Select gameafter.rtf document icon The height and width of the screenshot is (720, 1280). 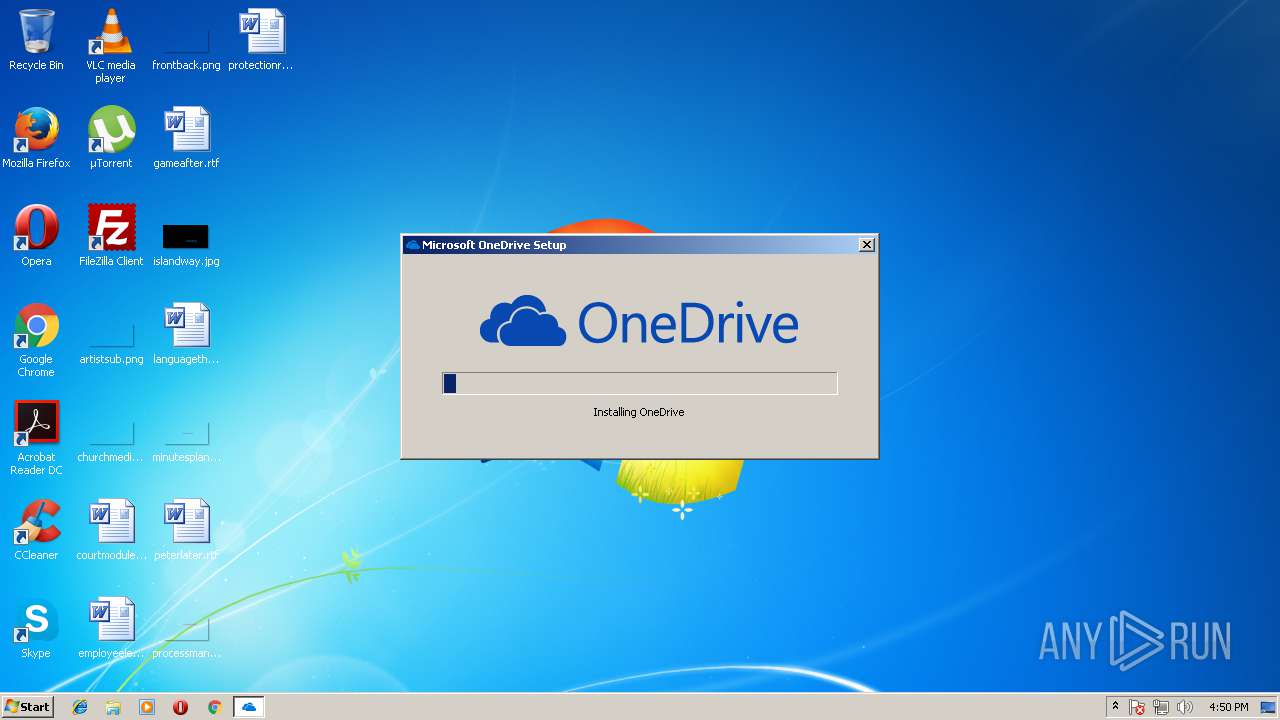pos(186,138)
